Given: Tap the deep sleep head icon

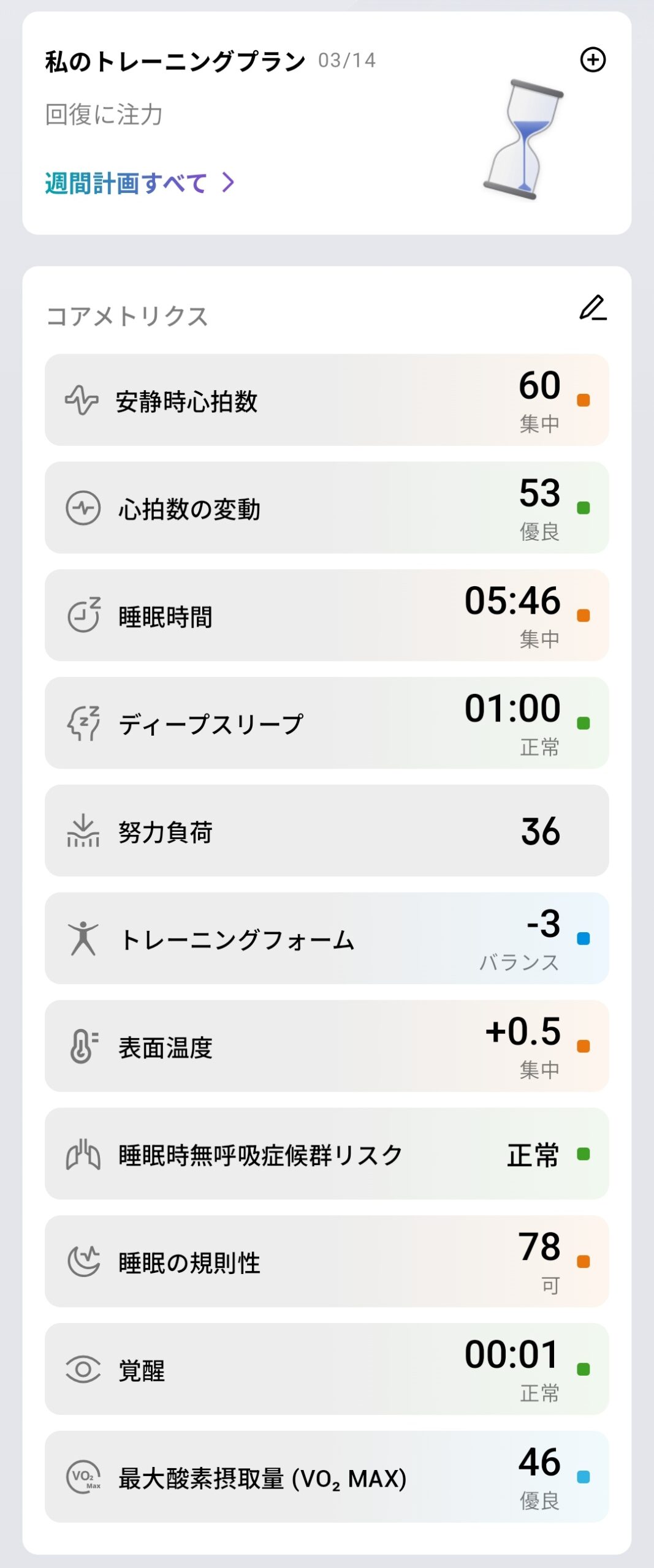Looking at the screenshot, I should click(x=83, y=723).
